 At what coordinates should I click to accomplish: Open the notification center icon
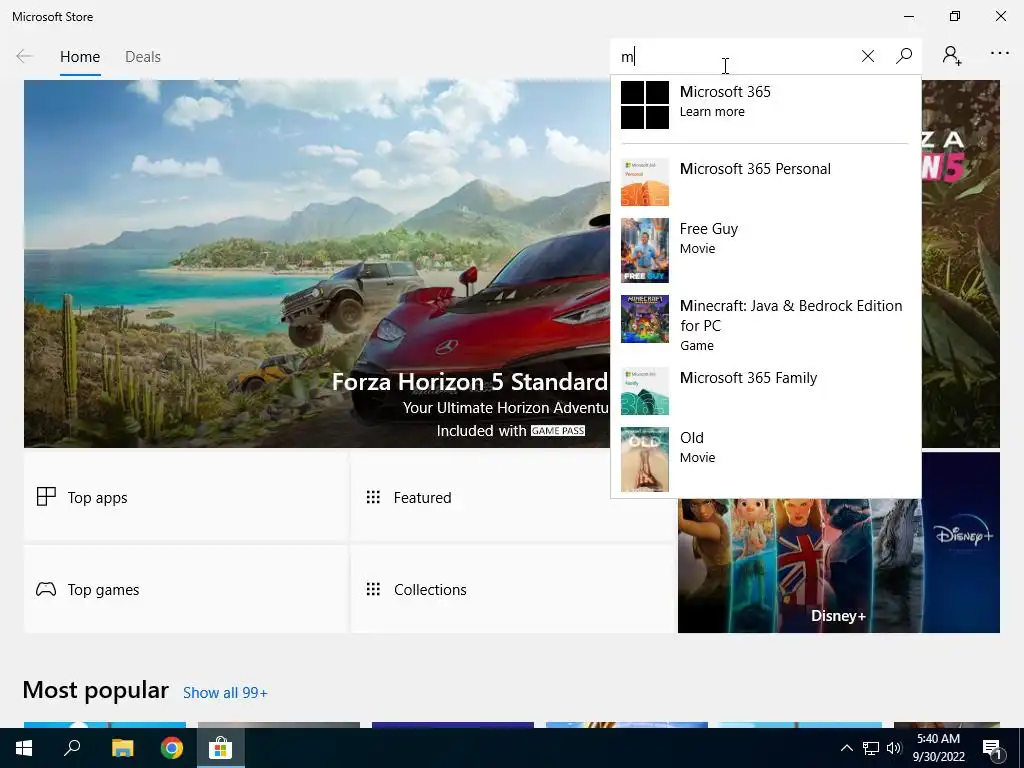[992, 748]
